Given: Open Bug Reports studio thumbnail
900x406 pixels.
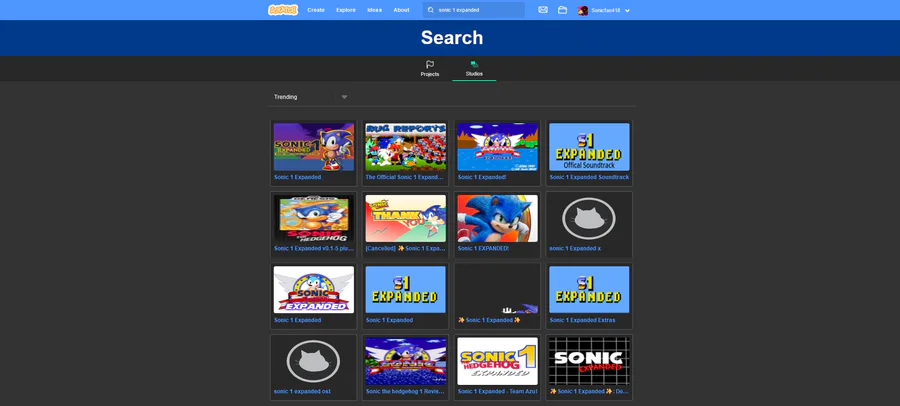Looking at the screenshot, I should (x=405, y=146).
